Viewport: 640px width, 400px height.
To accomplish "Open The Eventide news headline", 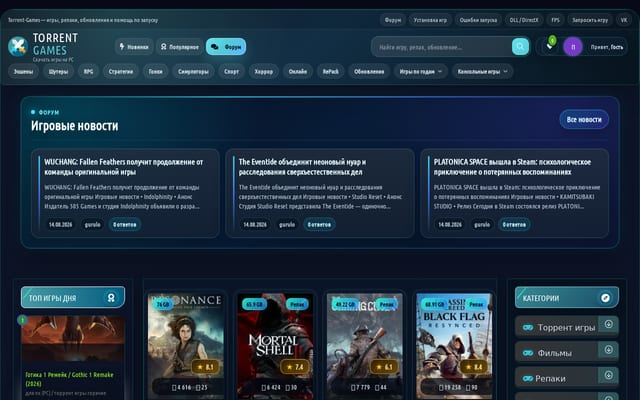I will pos(302,167).
